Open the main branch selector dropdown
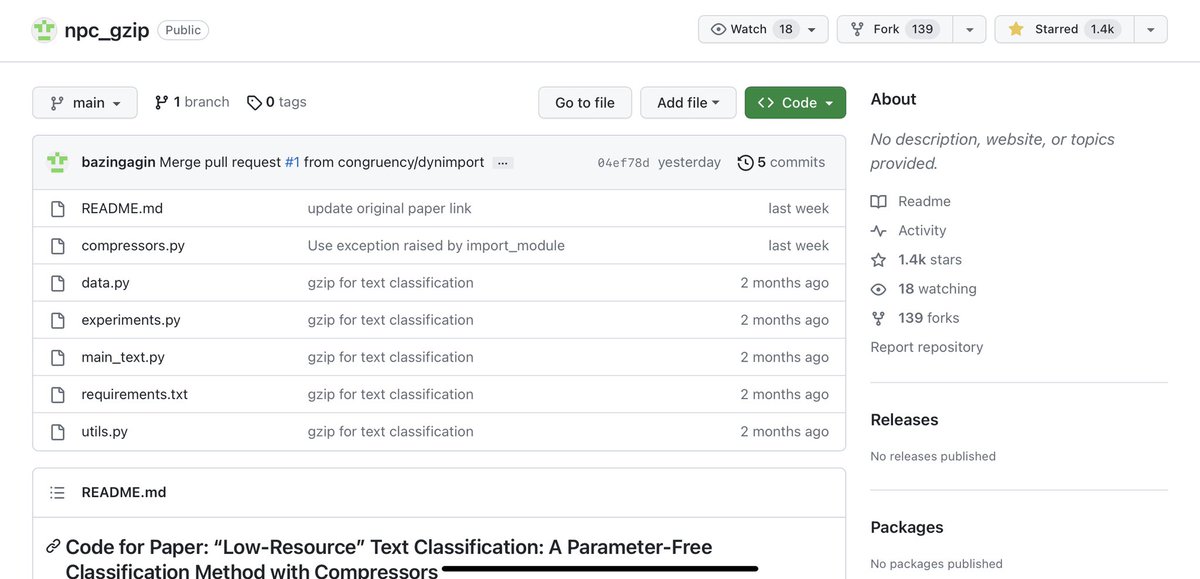This screenshot has height=579, width=1200. [x=84, y=102]
